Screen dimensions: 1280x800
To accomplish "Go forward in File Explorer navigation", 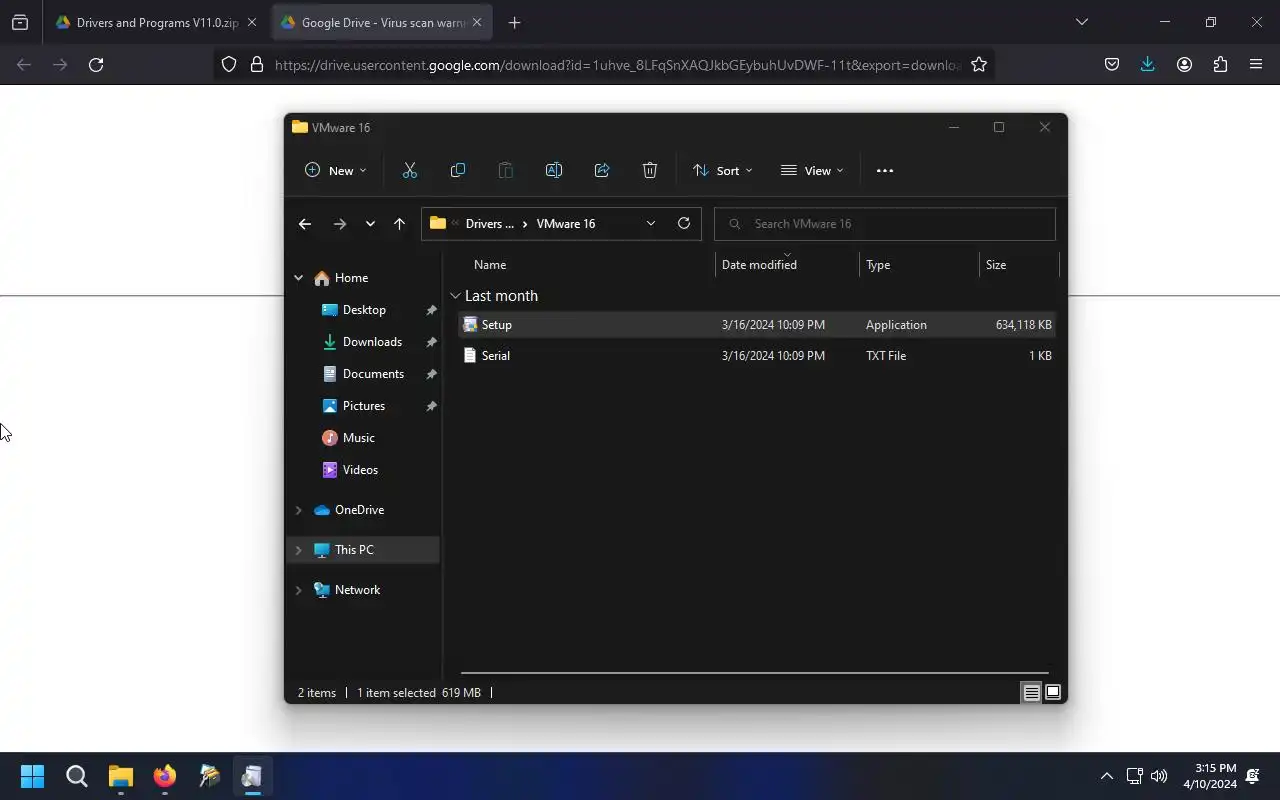I will point(340,224).
